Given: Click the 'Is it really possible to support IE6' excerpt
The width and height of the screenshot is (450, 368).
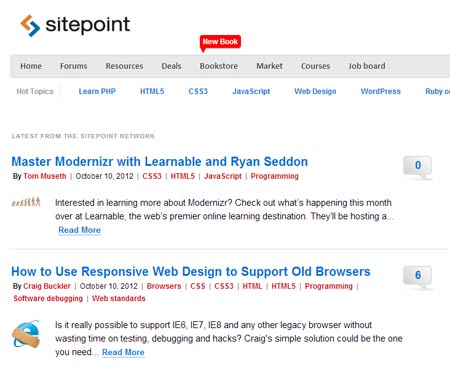Looking at the screenshot, I should coord(229,339).
